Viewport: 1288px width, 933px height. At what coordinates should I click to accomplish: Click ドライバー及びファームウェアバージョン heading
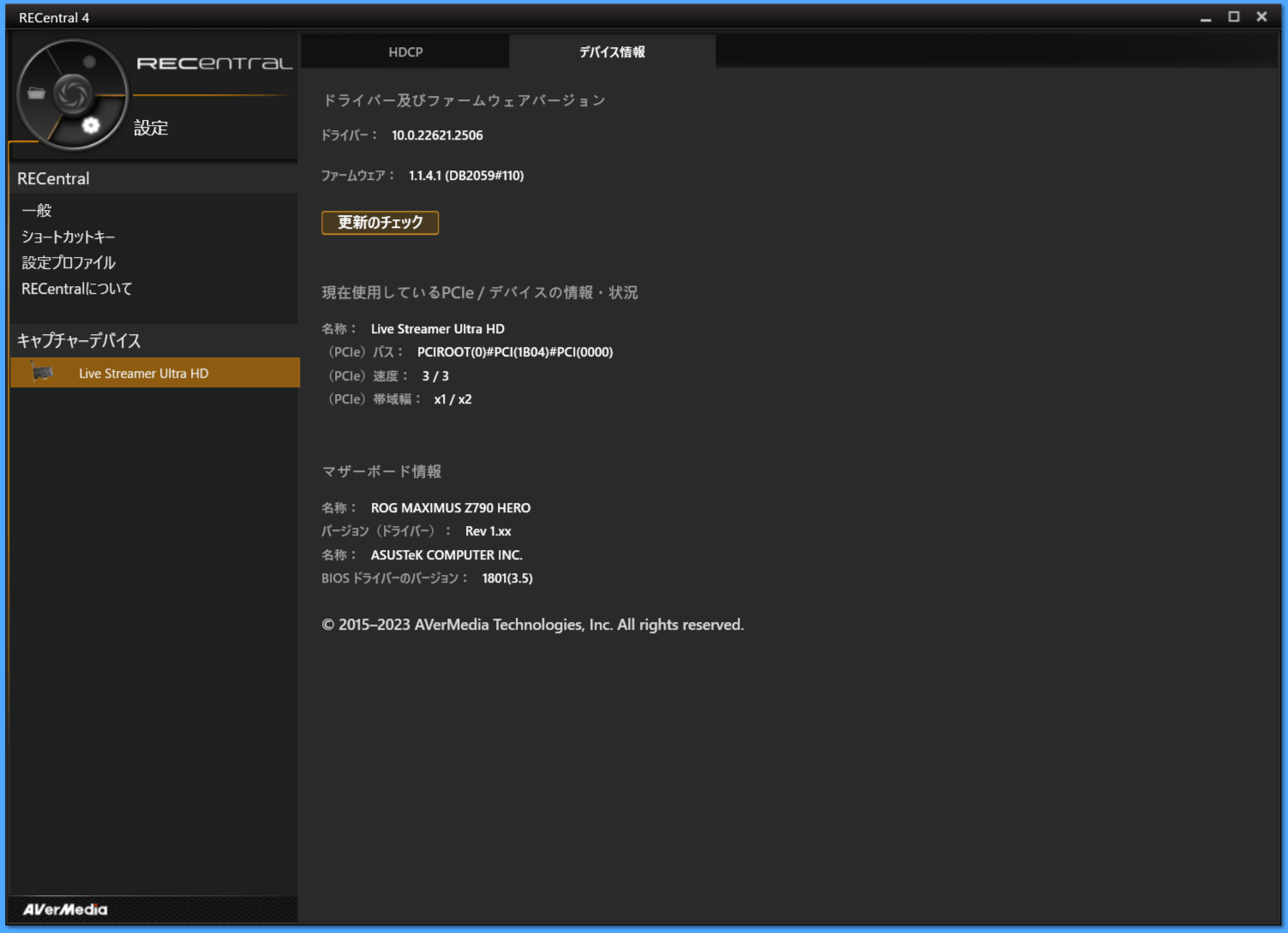pyautogui.click(x=464, y=100)
